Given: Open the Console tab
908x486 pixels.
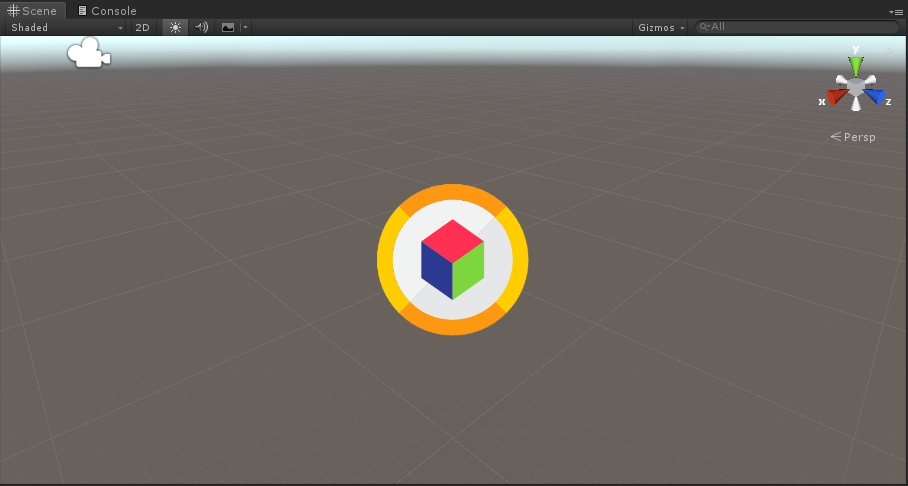Looking at the screenshot, I should pos(107,10).
